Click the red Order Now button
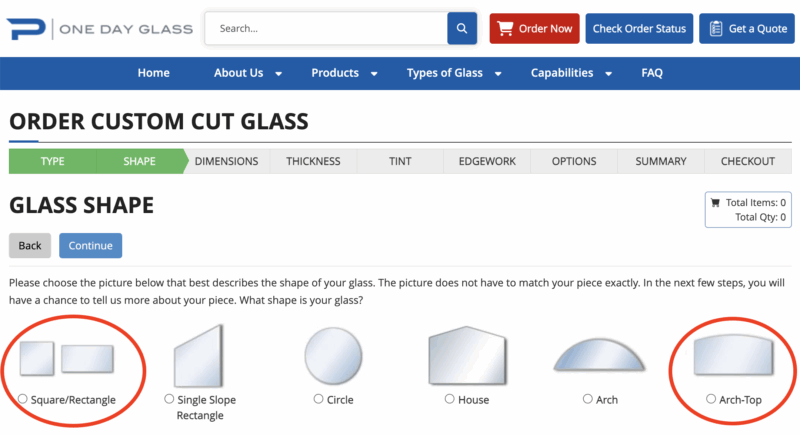The image size is (800, 435). [x=534, y=29]
